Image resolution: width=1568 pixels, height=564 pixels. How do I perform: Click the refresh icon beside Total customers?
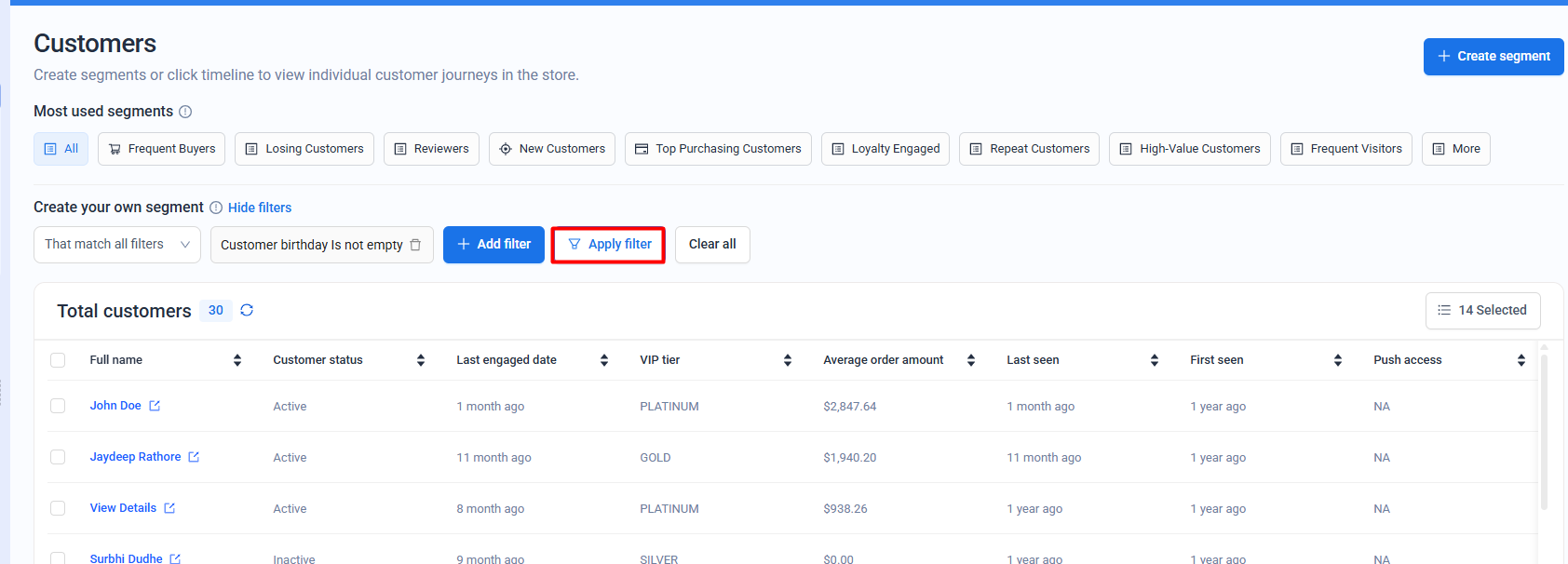pyautogui.click(x=247, y=310)
